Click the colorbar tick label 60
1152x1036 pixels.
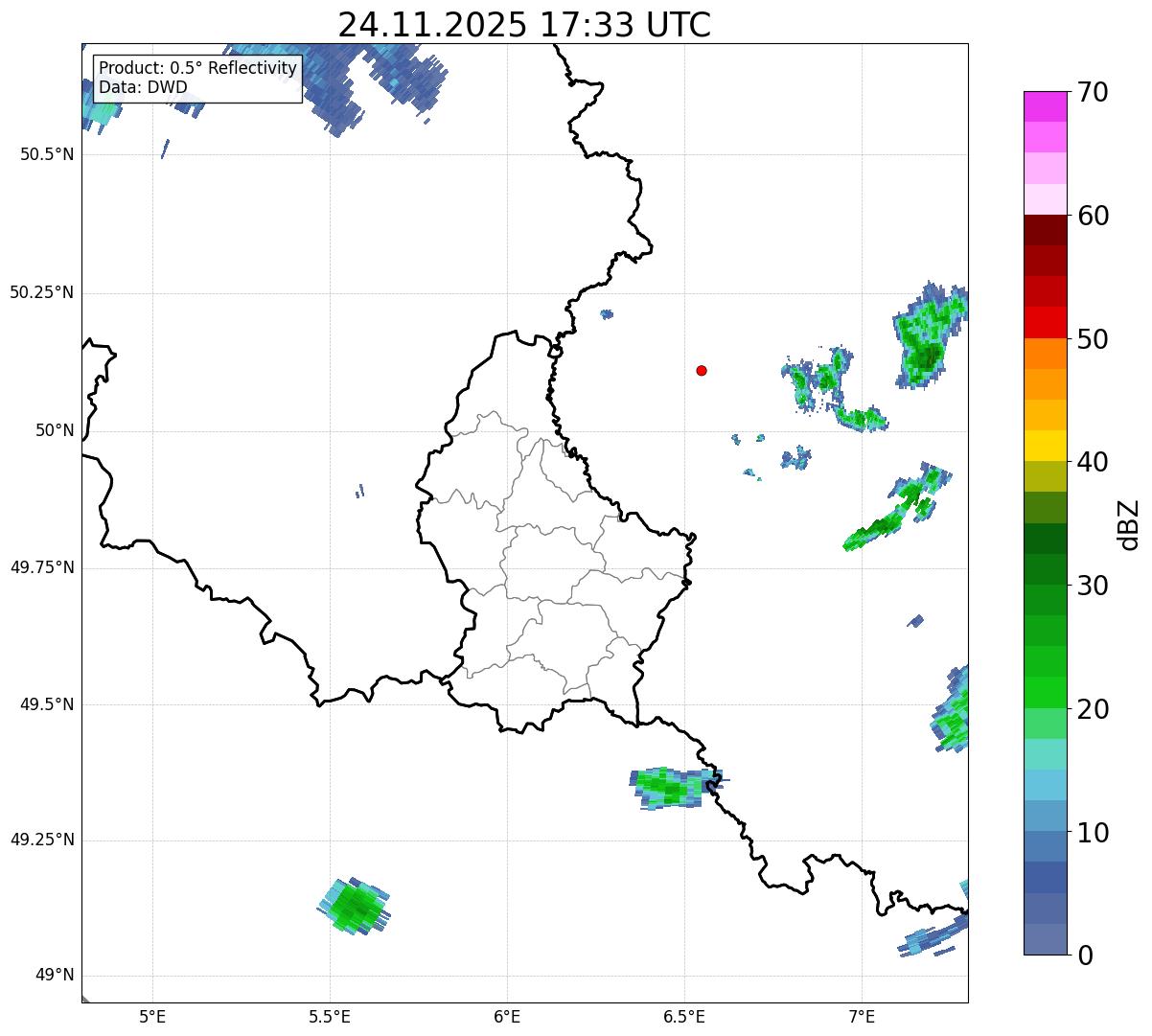(x=1094, y=216)
